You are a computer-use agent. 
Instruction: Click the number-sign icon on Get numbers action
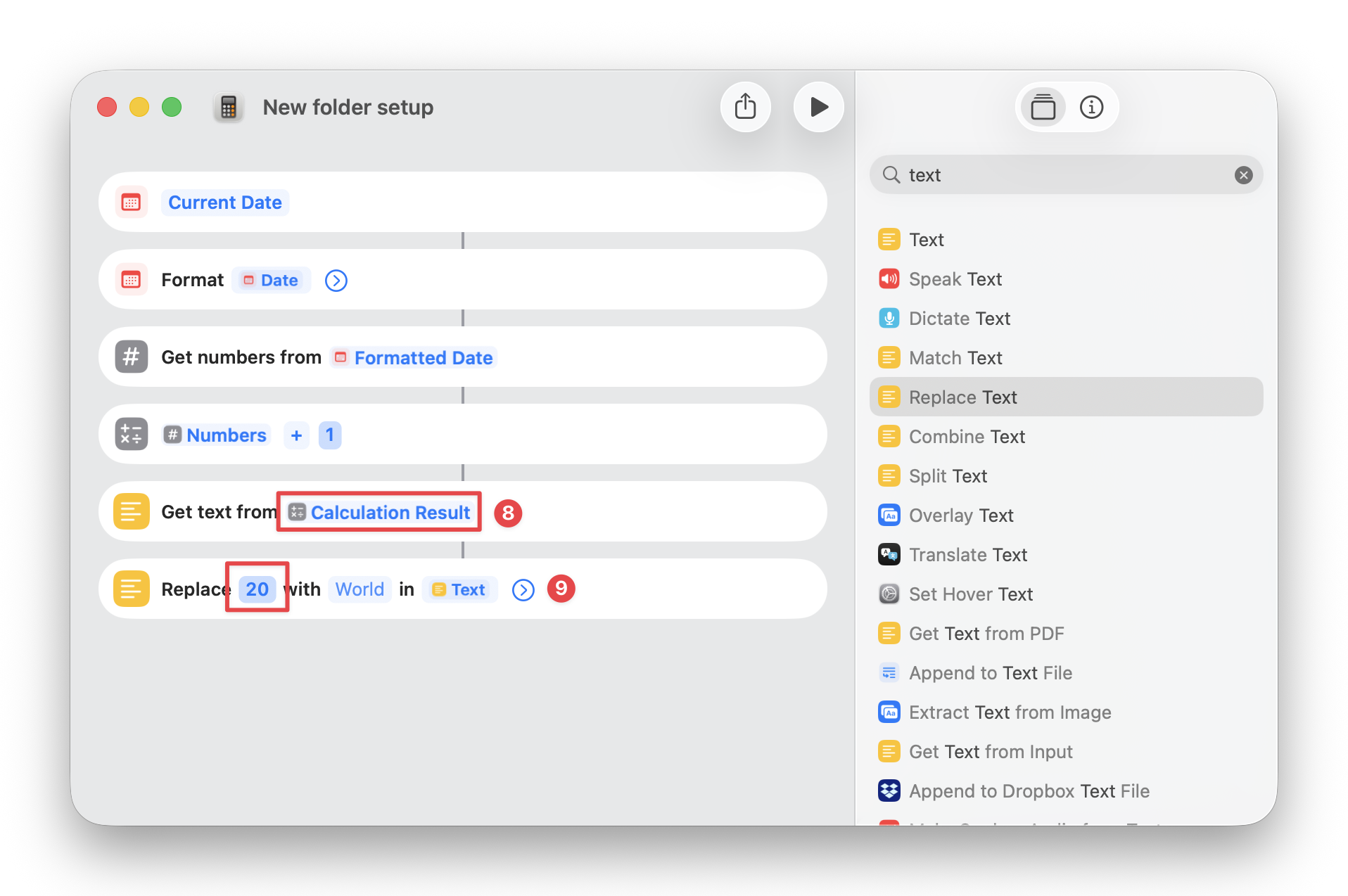[x=131, y=357]
